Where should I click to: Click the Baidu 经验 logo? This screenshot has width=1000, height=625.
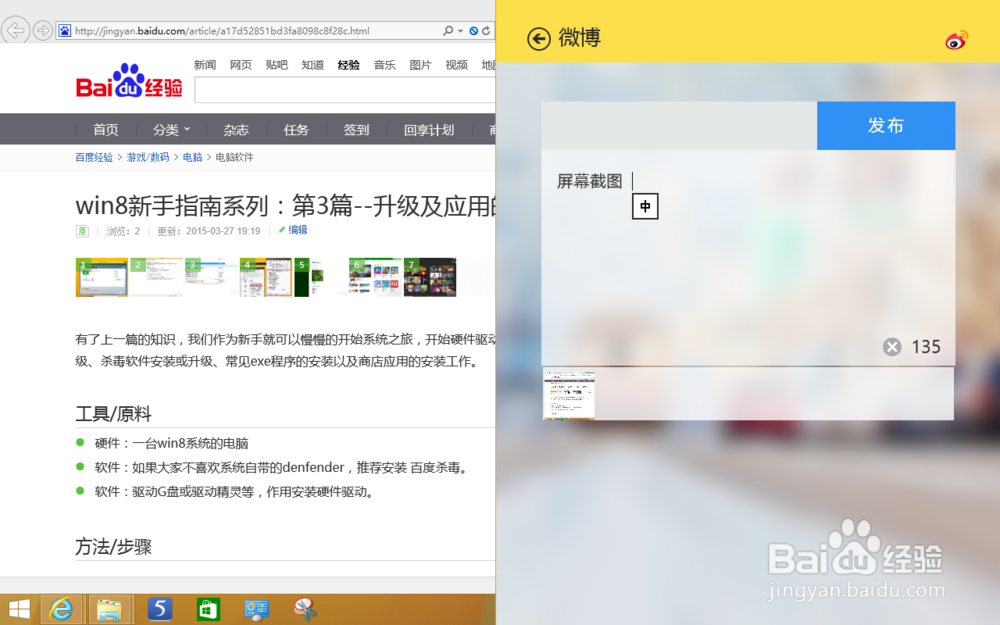point(129,81)
